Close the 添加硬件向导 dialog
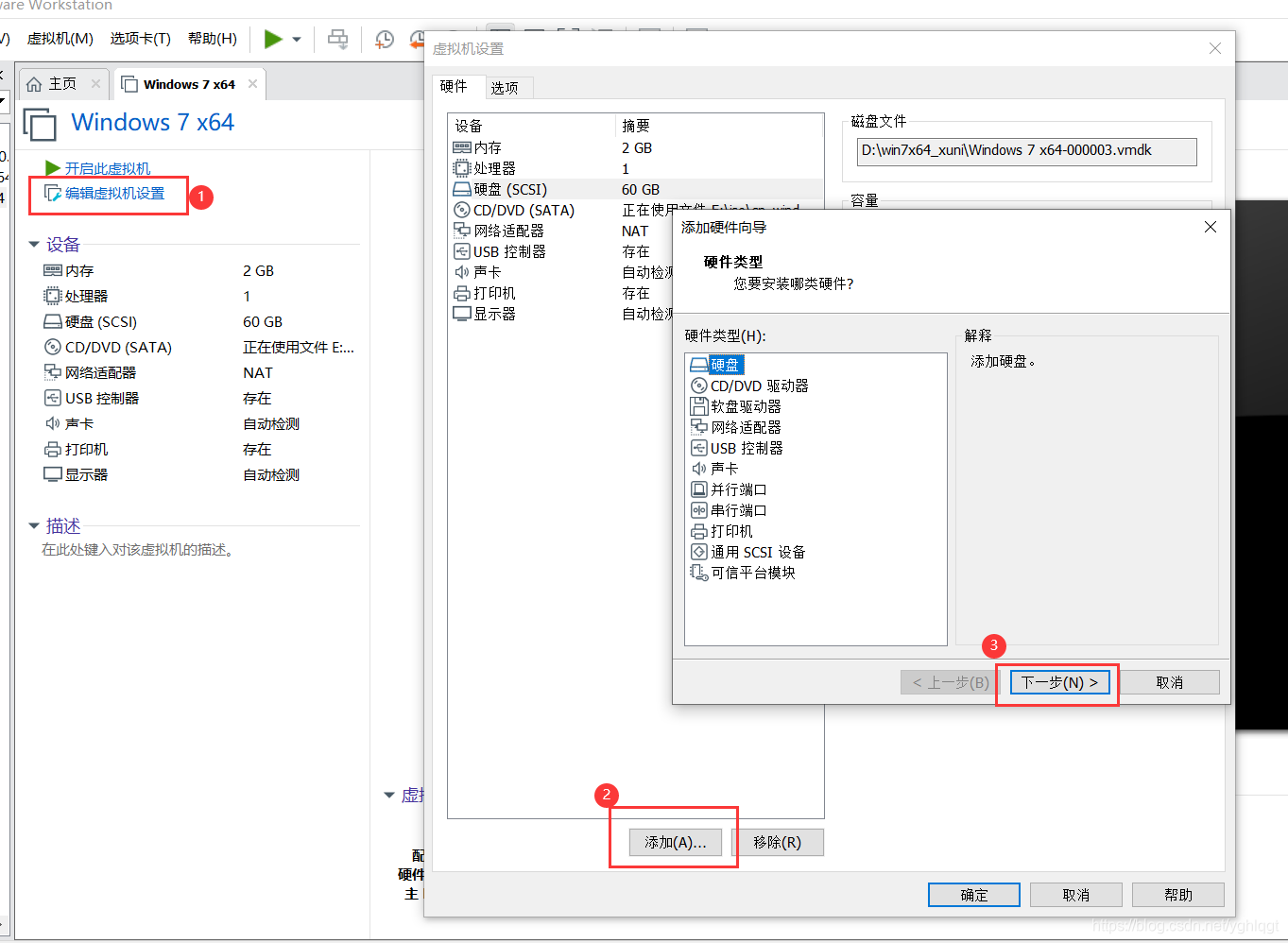The width and height of the screenshot is (1288, 943). coord(1211,227)
